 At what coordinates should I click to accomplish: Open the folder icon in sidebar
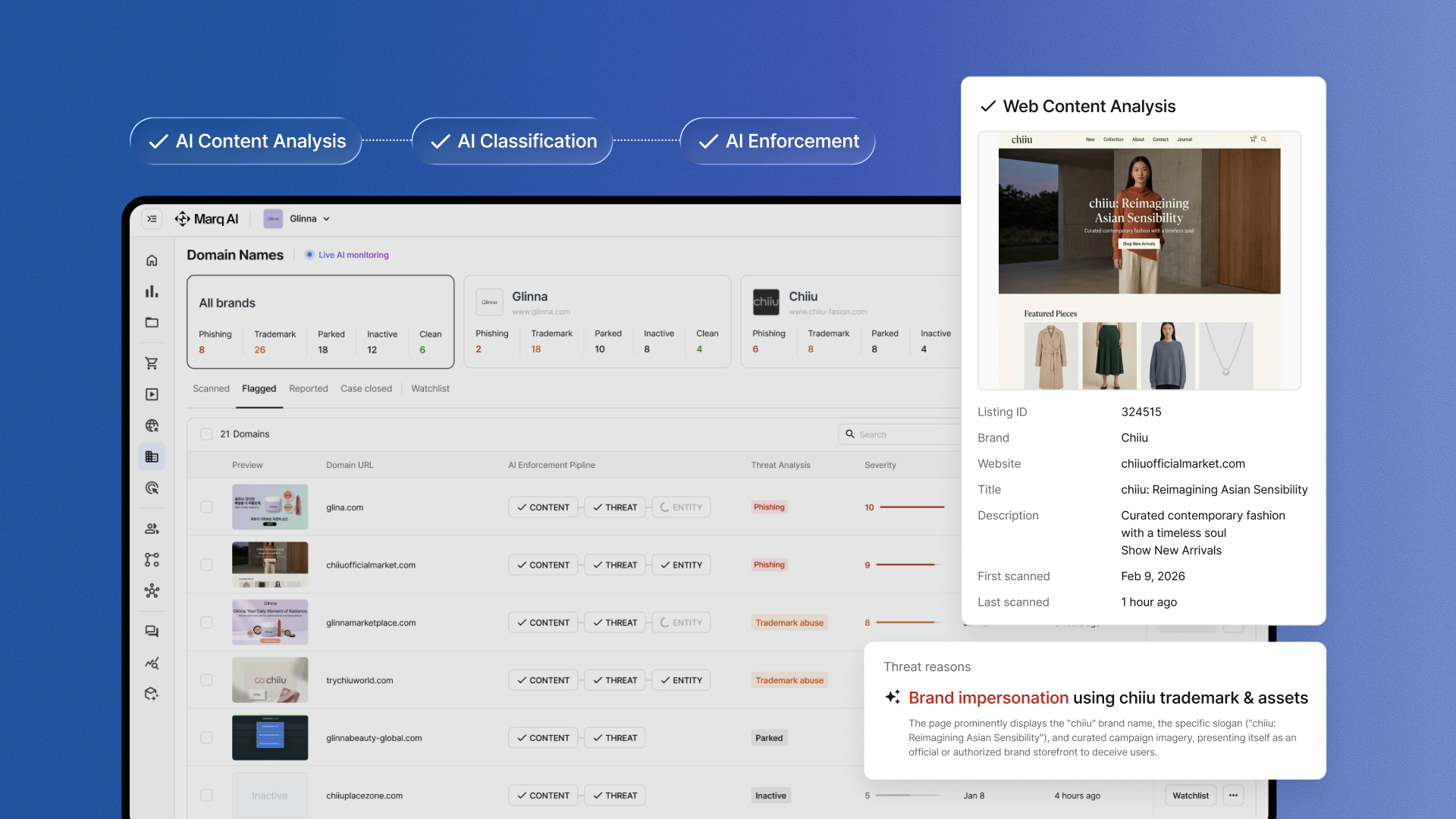pos(152,322)
